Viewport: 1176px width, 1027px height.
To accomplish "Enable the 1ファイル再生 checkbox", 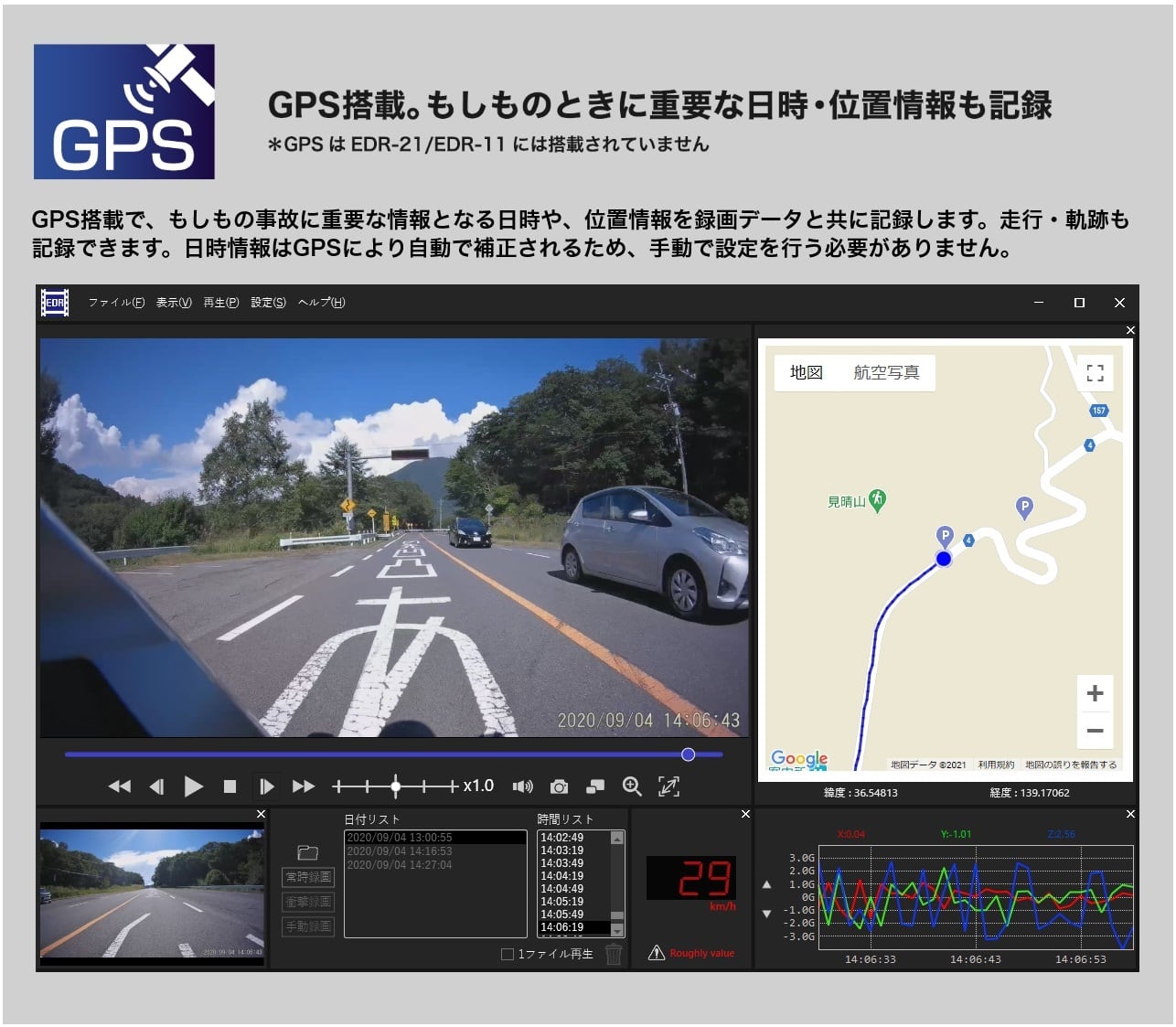I will pyautogui.click(x=508, y=954).
